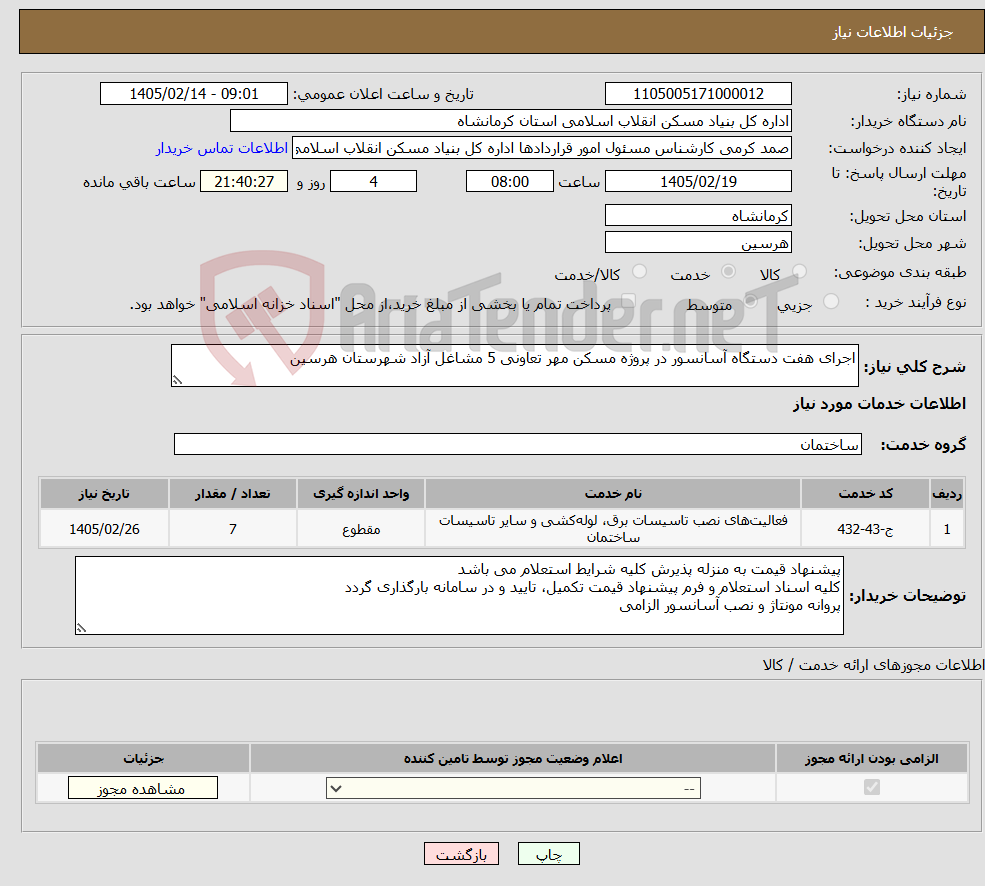Click the request creator field
Viewport: 985px width, 886px height.
(x=541, y=148)
